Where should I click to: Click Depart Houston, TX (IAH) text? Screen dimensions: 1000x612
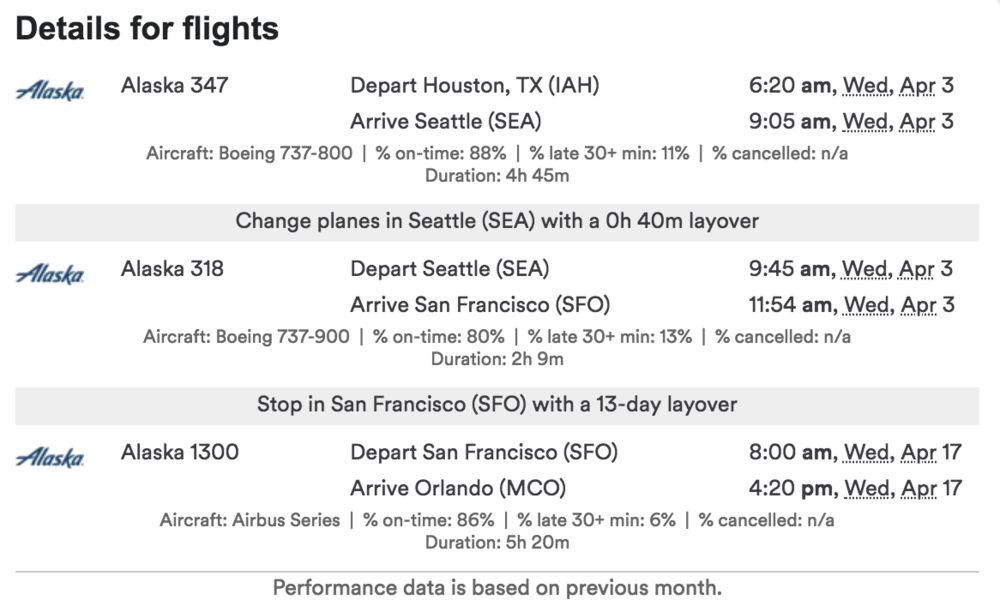click(x=474, y=85)
